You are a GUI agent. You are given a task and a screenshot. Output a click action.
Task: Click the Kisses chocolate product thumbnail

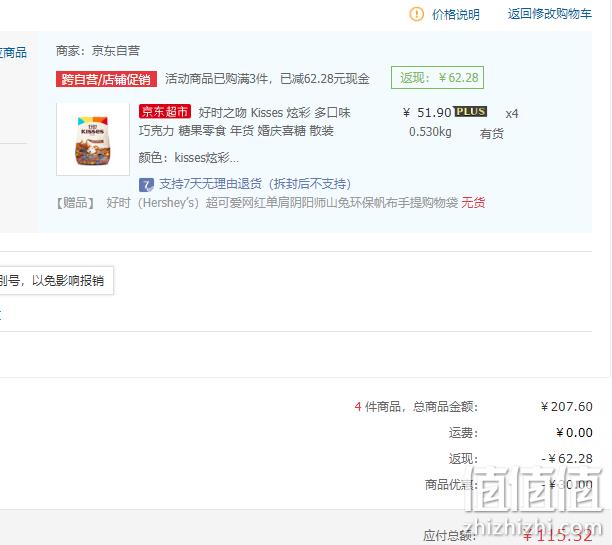tap(93, 139)
